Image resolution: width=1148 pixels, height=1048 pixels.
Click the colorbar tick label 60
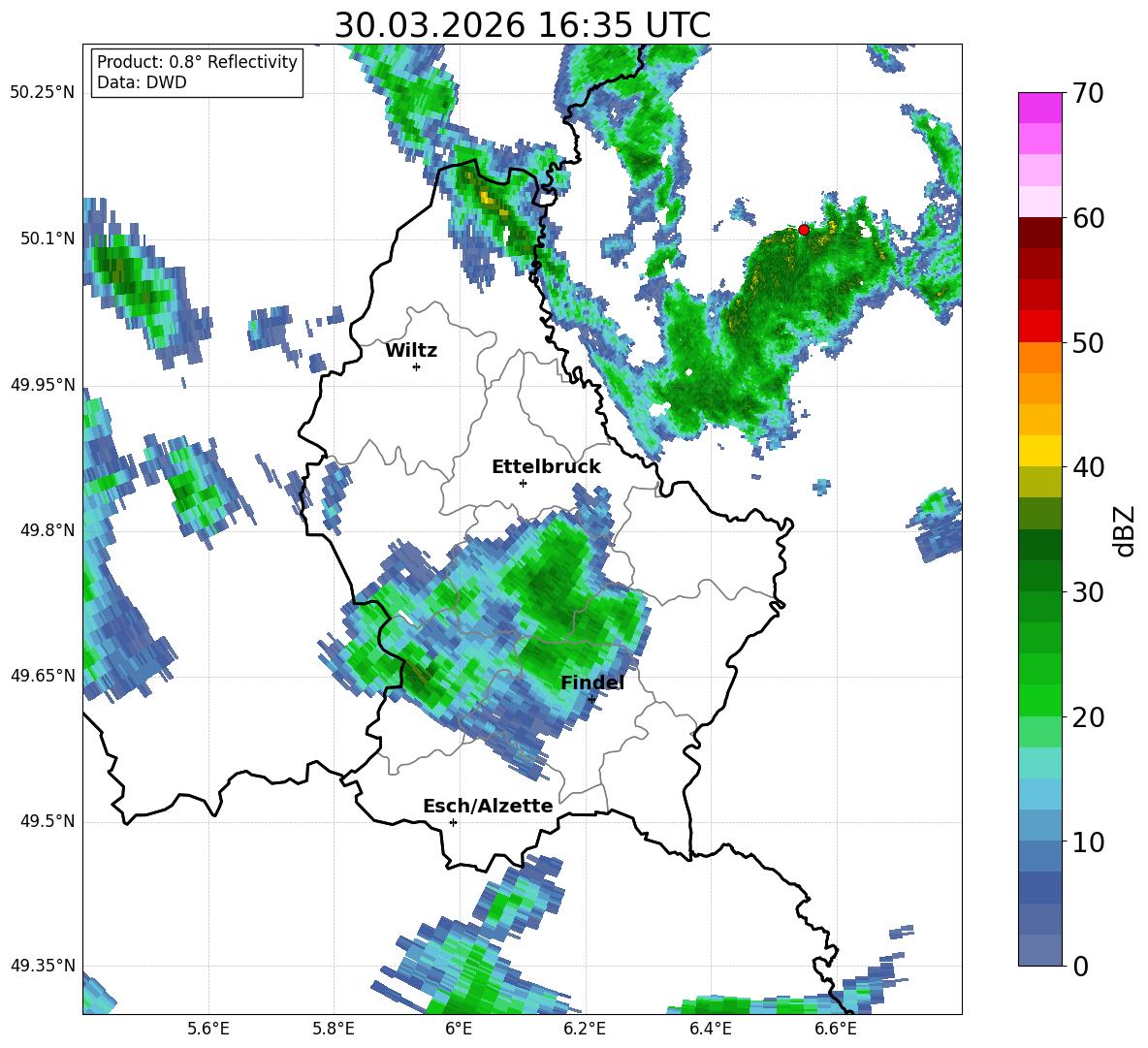click(x=1087, y=218)
